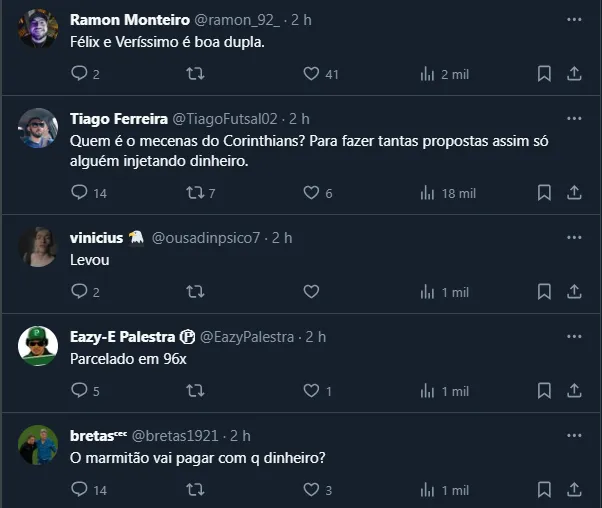Open more options for Ramon Monteiro's tweet

(574, 19)
